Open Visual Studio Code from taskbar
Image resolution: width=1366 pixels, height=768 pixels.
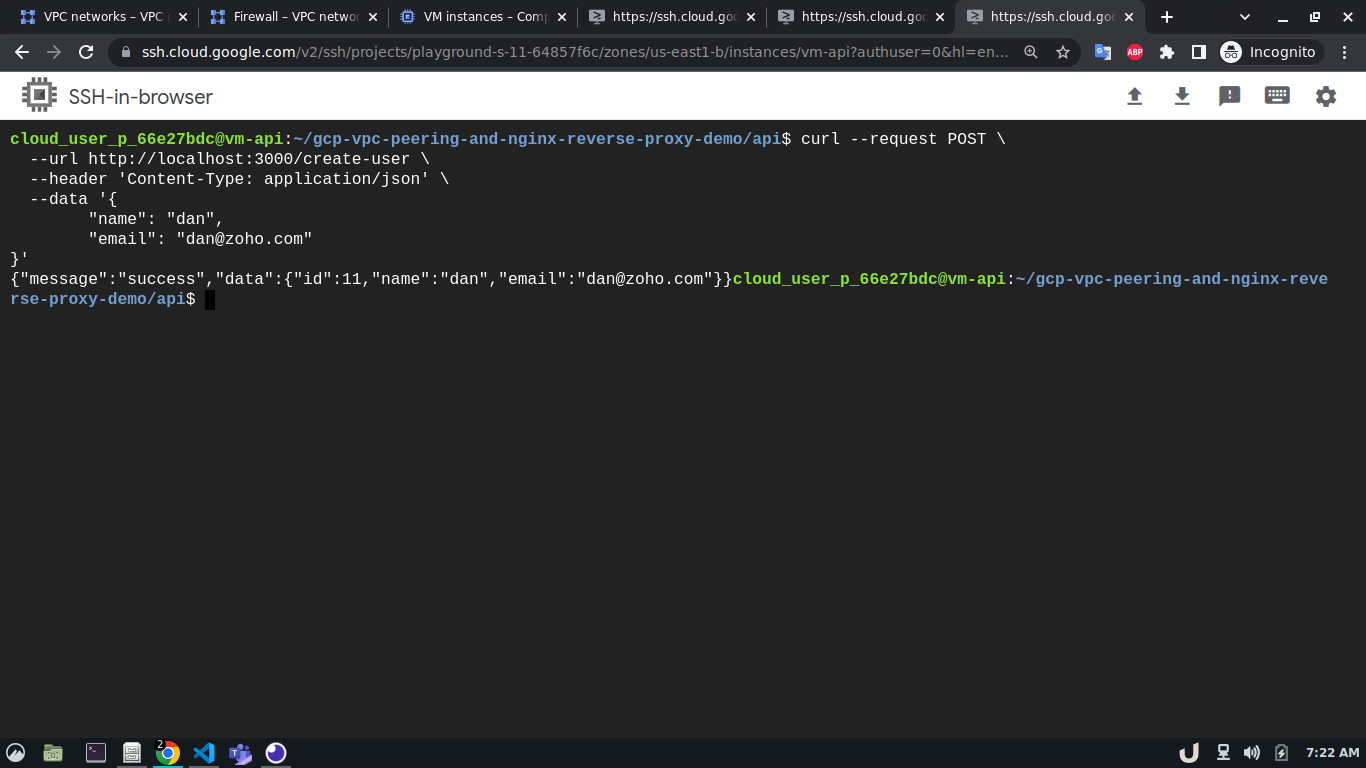tap(204, 753)
